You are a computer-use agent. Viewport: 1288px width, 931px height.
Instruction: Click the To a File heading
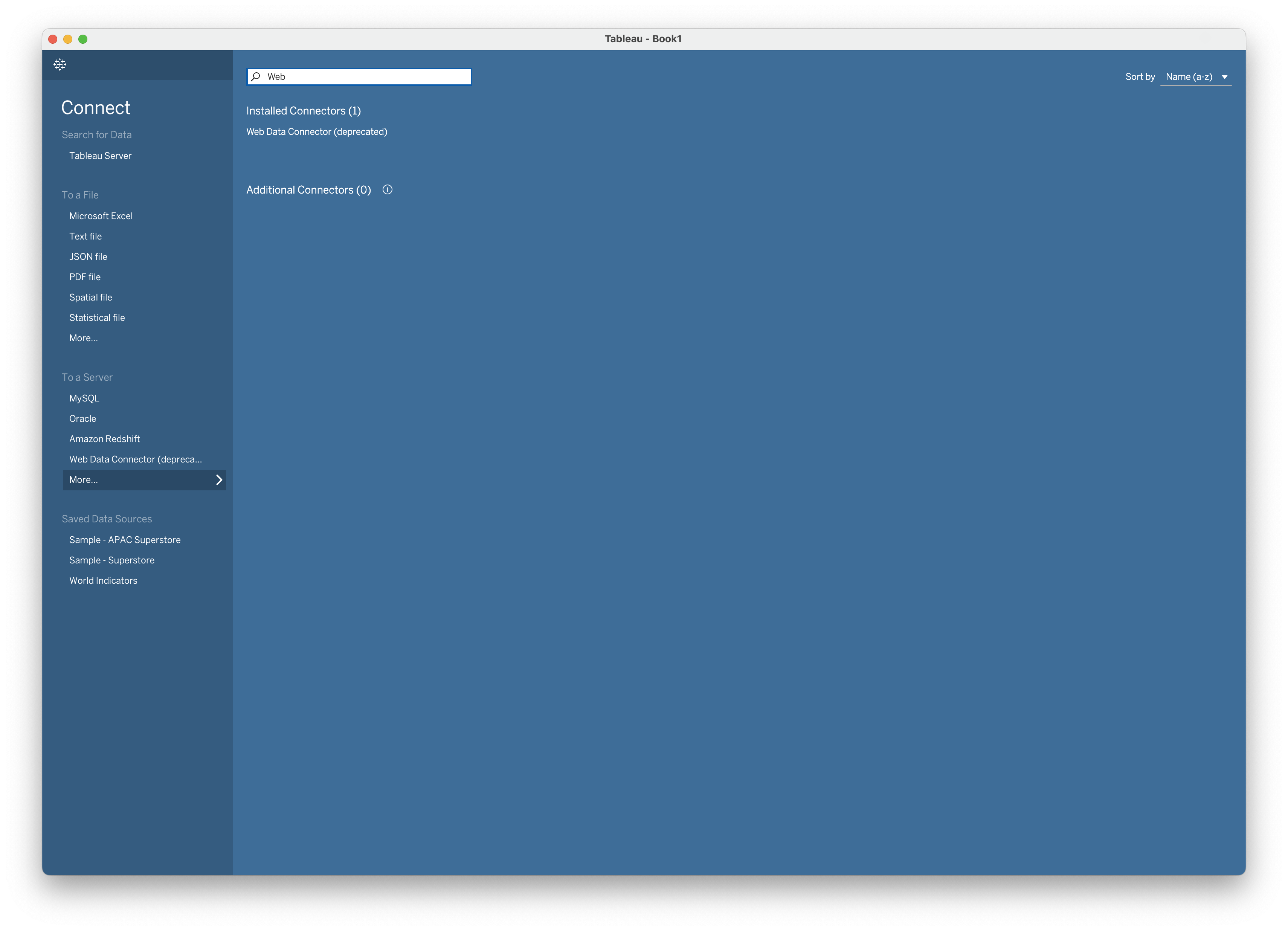tap(80, 195)
